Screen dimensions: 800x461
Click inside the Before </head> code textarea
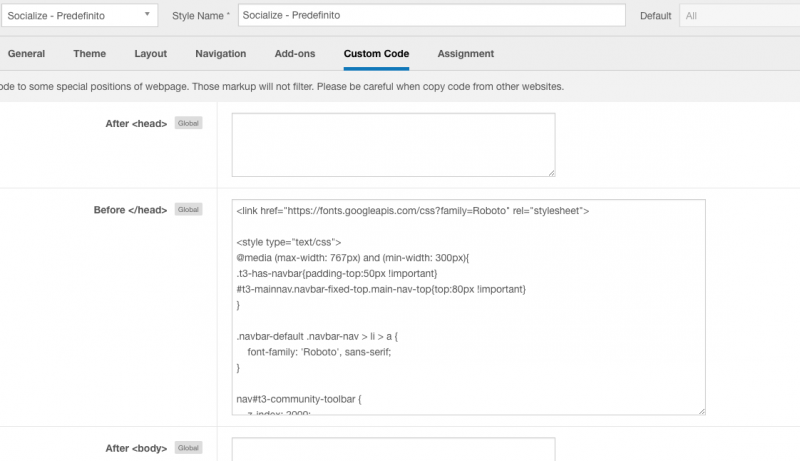pyautogui.click(x=469, y=306)
